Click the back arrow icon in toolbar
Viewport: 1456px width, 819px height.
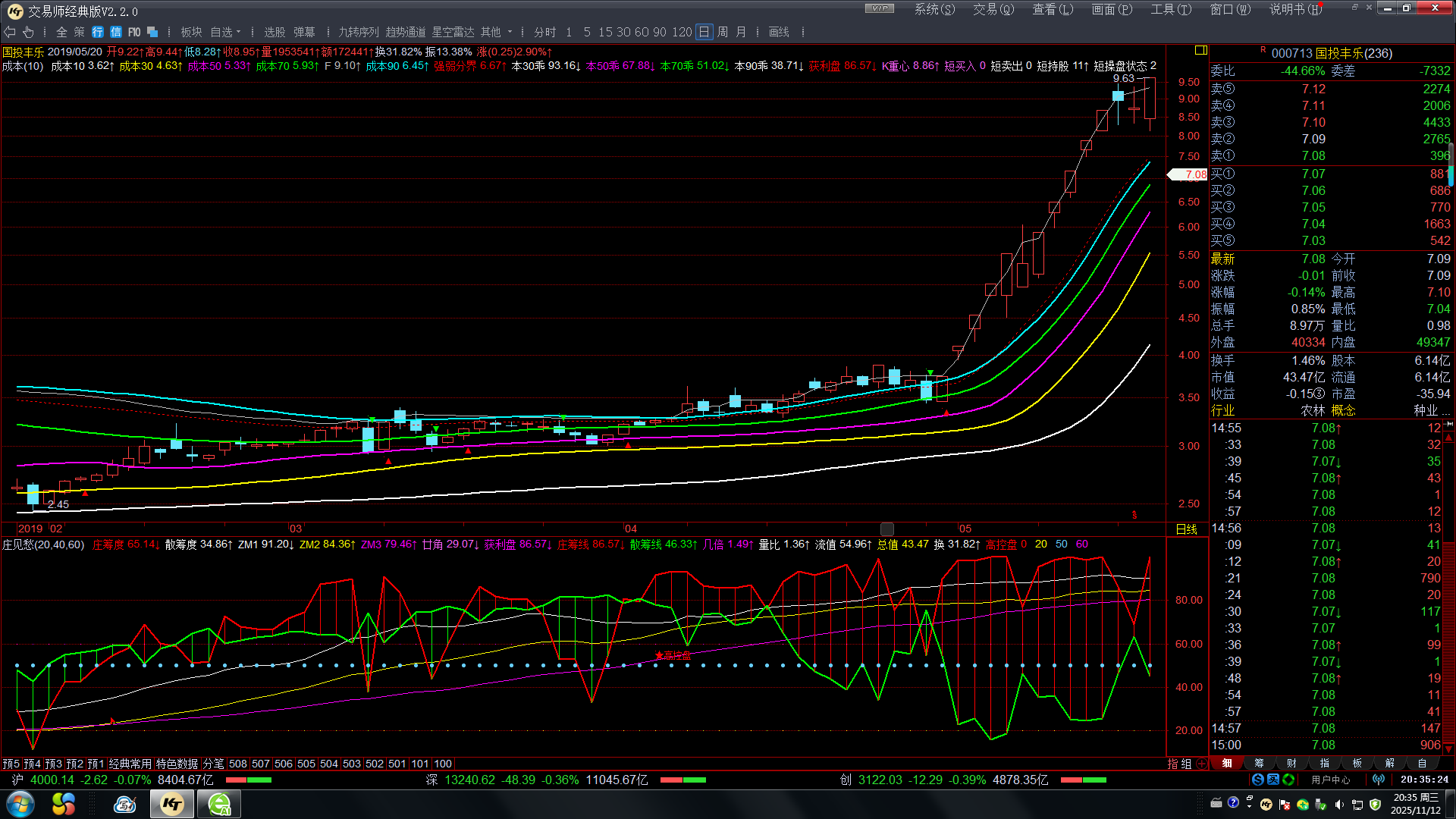pyautogui.click(x=10, y=32)
